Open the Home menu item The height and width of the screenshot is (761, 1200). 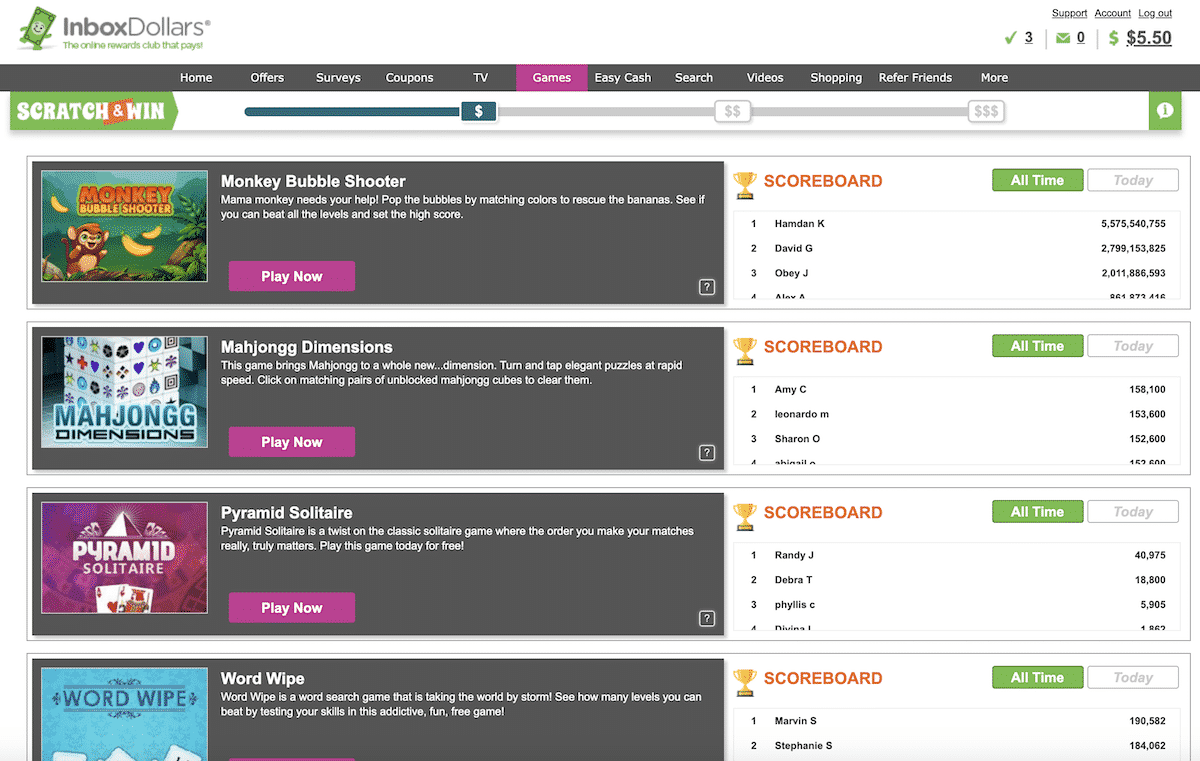[196, 77]
